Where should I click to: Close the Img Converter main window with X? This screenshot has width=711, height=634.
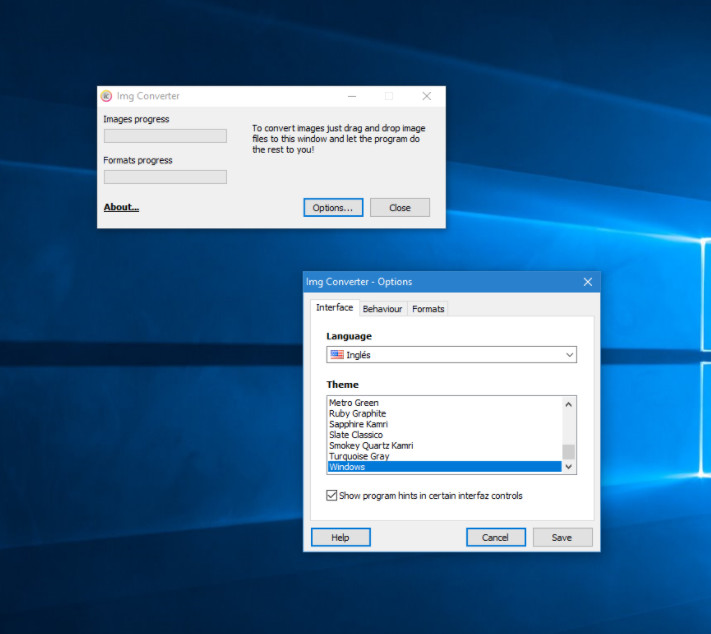click(427, 96)
